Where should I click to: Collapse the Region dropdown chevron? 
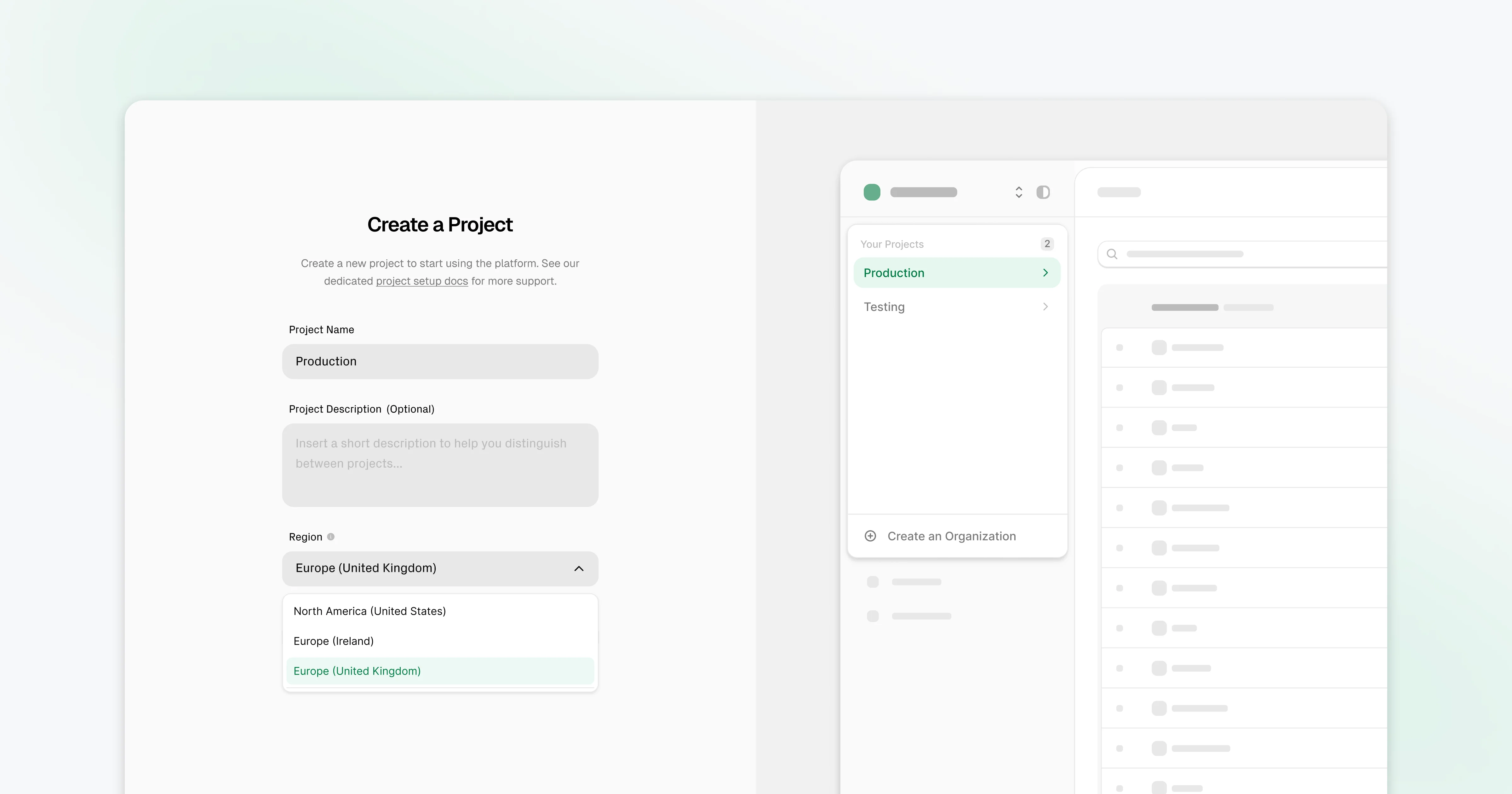[x=579, y=568]
